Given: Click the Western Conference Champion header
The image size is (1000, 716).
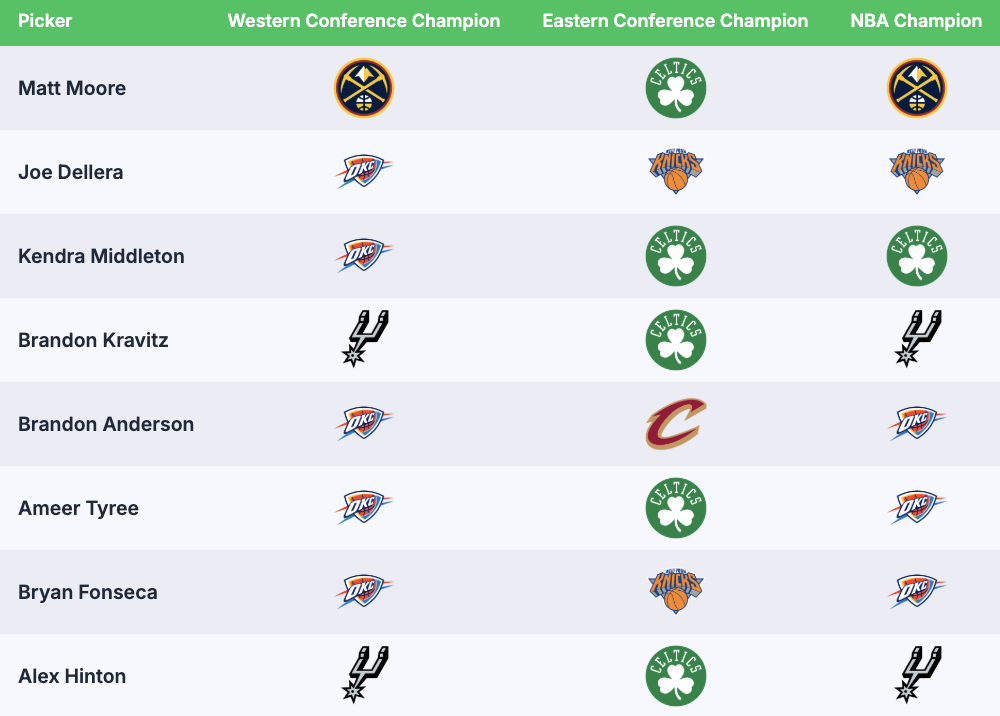Looking at the screenshot, I should click(364, 21).
